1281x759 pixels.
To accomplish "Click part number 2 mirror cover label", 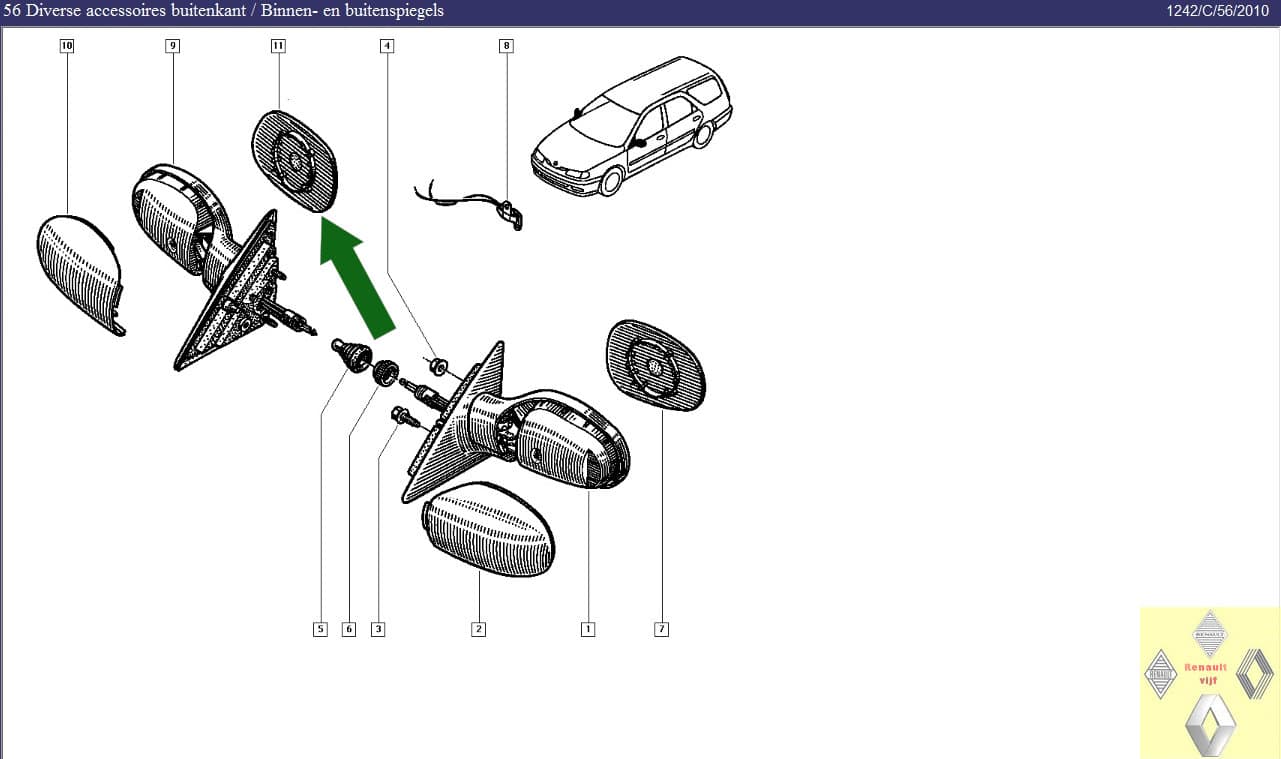I will pyautogui.click(x=479, y=629).
